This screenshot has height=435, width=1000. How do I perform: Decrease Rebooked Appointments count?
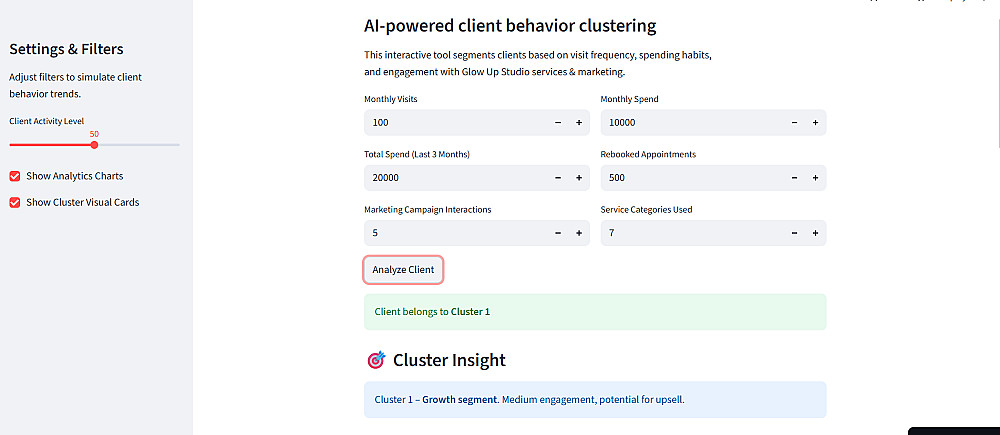[x=794, y=178]
